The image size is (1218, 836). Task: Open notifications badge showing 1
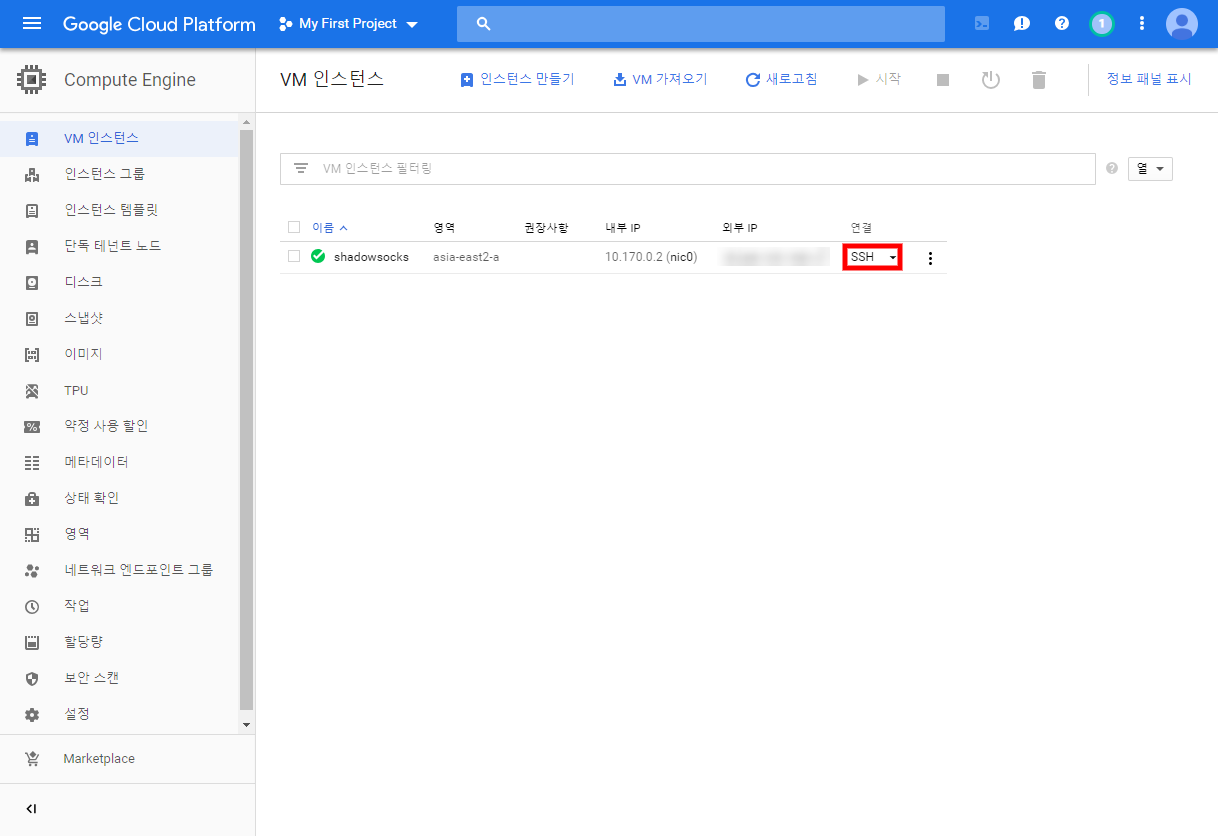tap(1102, 23)
